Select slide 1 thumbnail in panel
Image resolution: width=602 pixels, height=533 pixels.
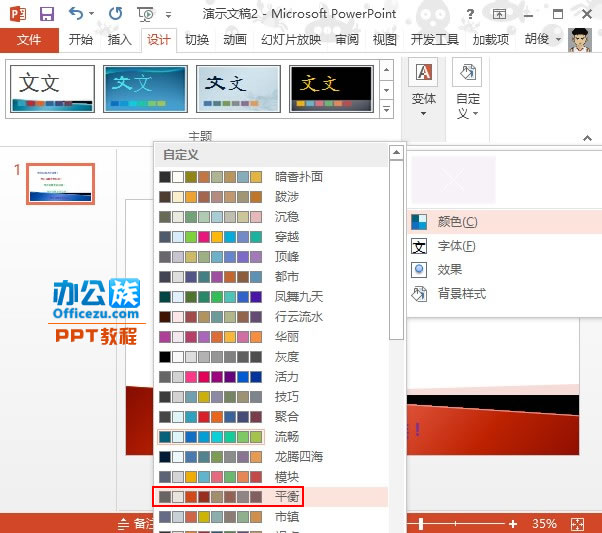pos(61,184)
